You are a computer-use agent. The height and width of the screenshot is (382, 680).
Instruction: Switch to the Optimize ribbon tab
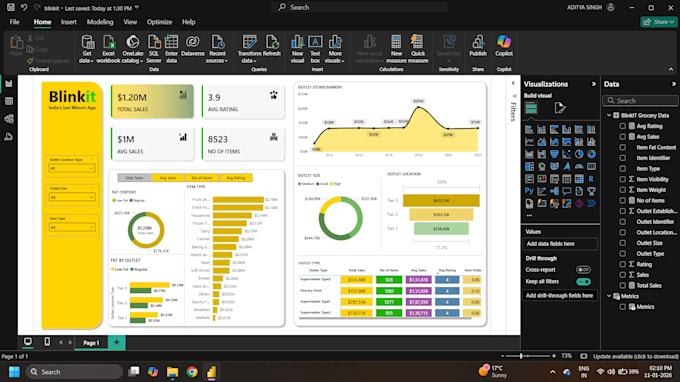(159, 22)
